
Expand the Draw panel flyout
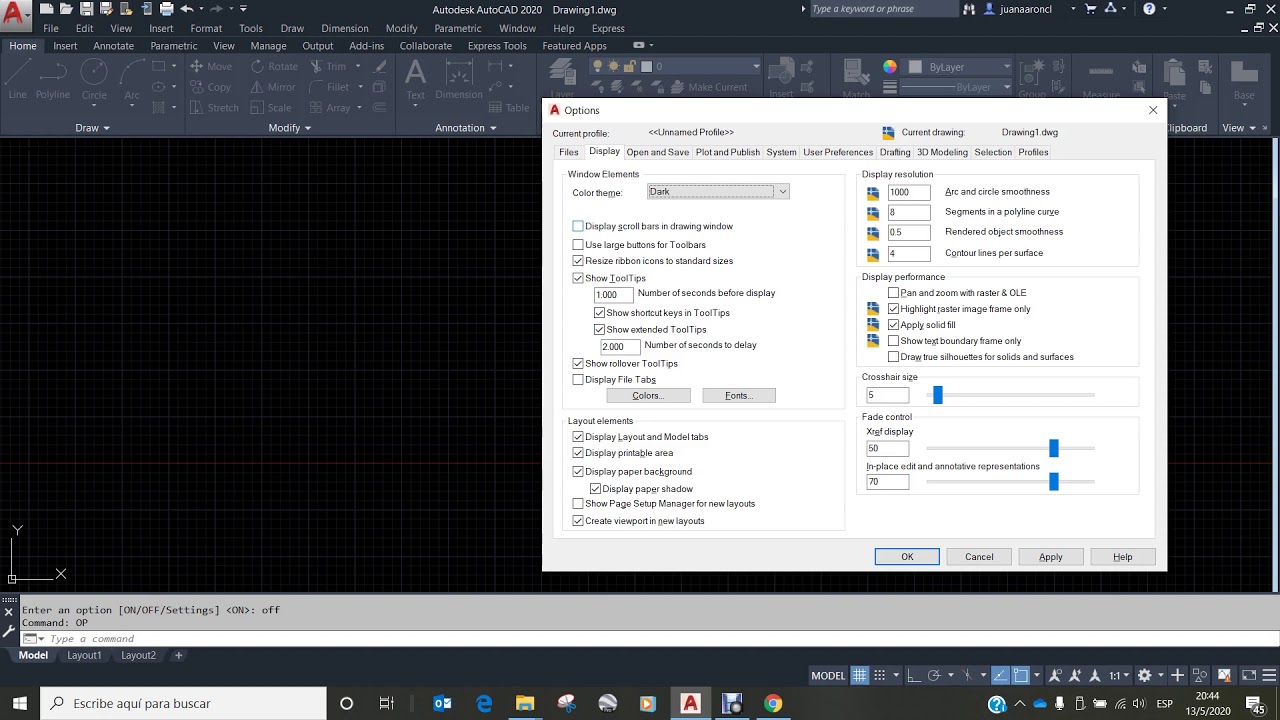tap(93, 128)
